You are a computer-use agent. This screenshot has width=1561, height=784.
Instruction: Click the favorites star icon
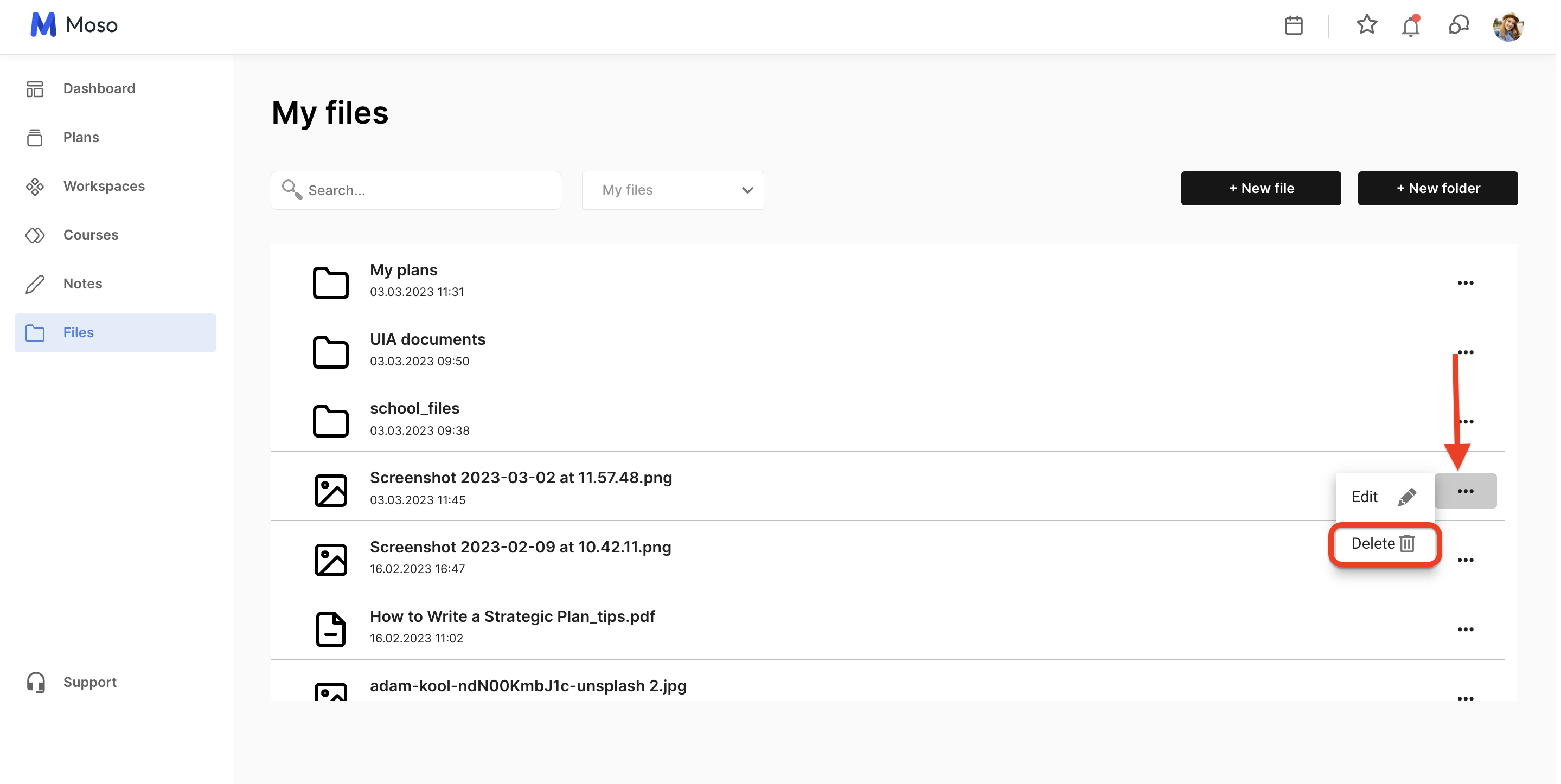(x=1366, y=25)
